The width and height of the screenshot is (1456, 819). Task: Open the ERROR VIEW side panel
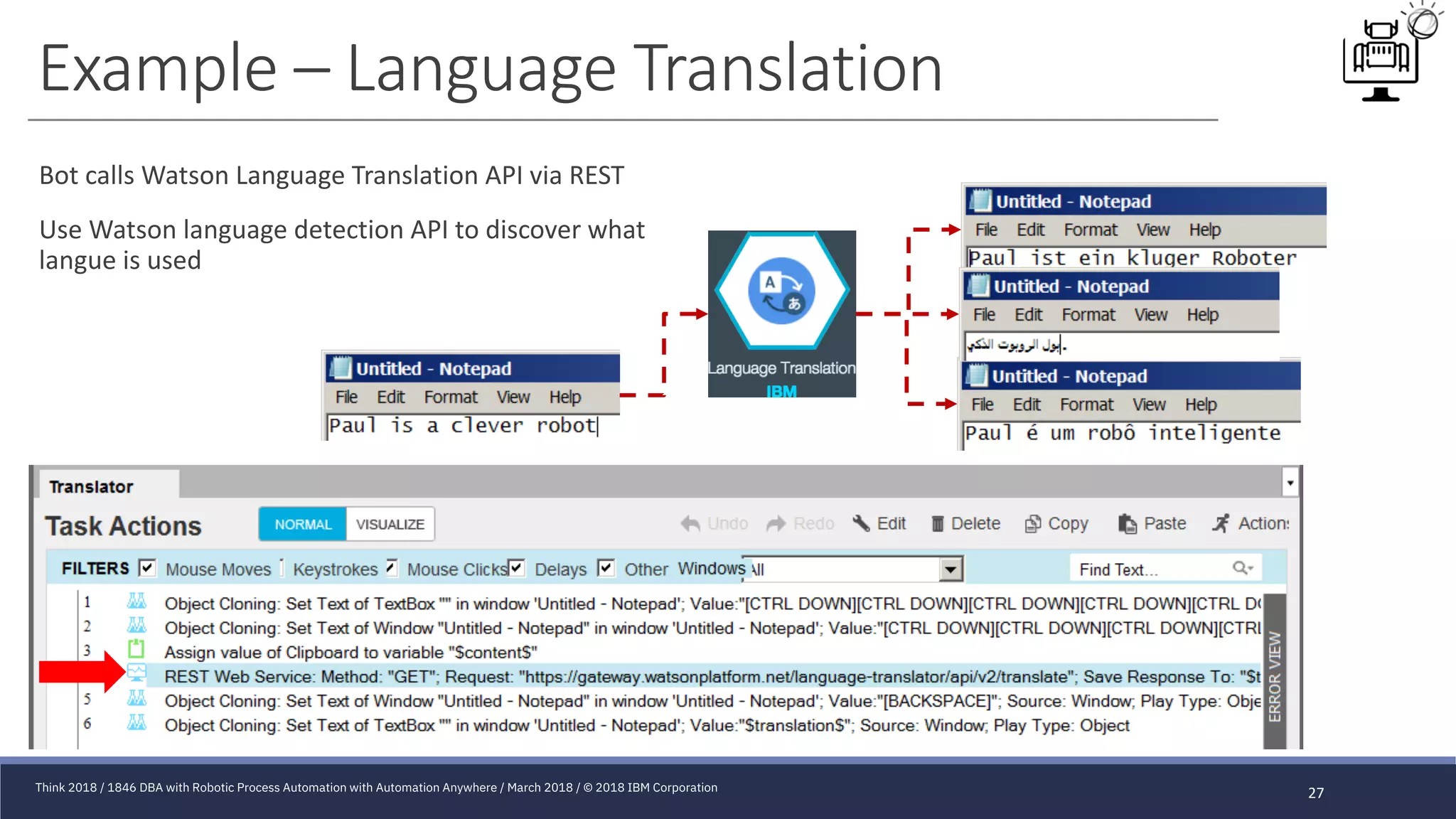coord(1275,675)
